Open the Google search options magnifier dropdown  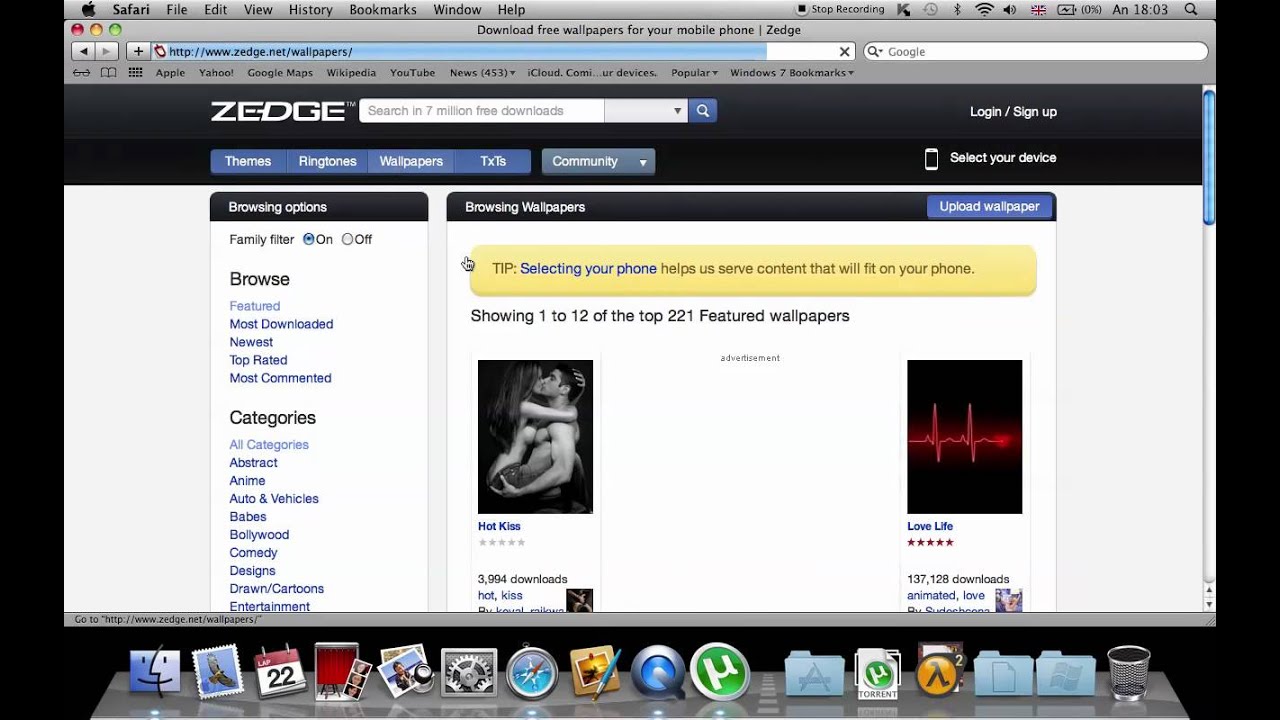(x=874, y=51)
